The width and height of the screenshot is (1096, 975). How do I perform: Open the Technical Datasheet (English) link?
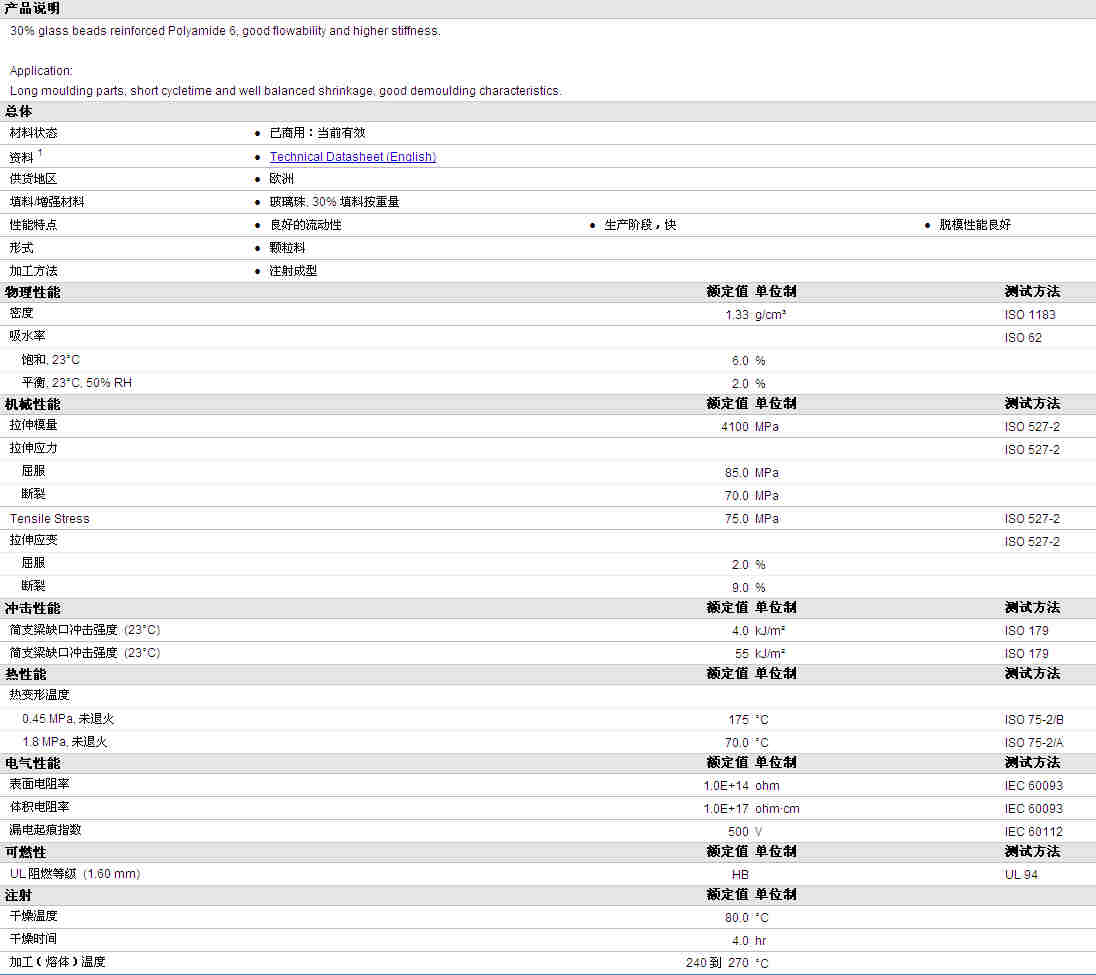pyautogui.click(x=352, y=157)
